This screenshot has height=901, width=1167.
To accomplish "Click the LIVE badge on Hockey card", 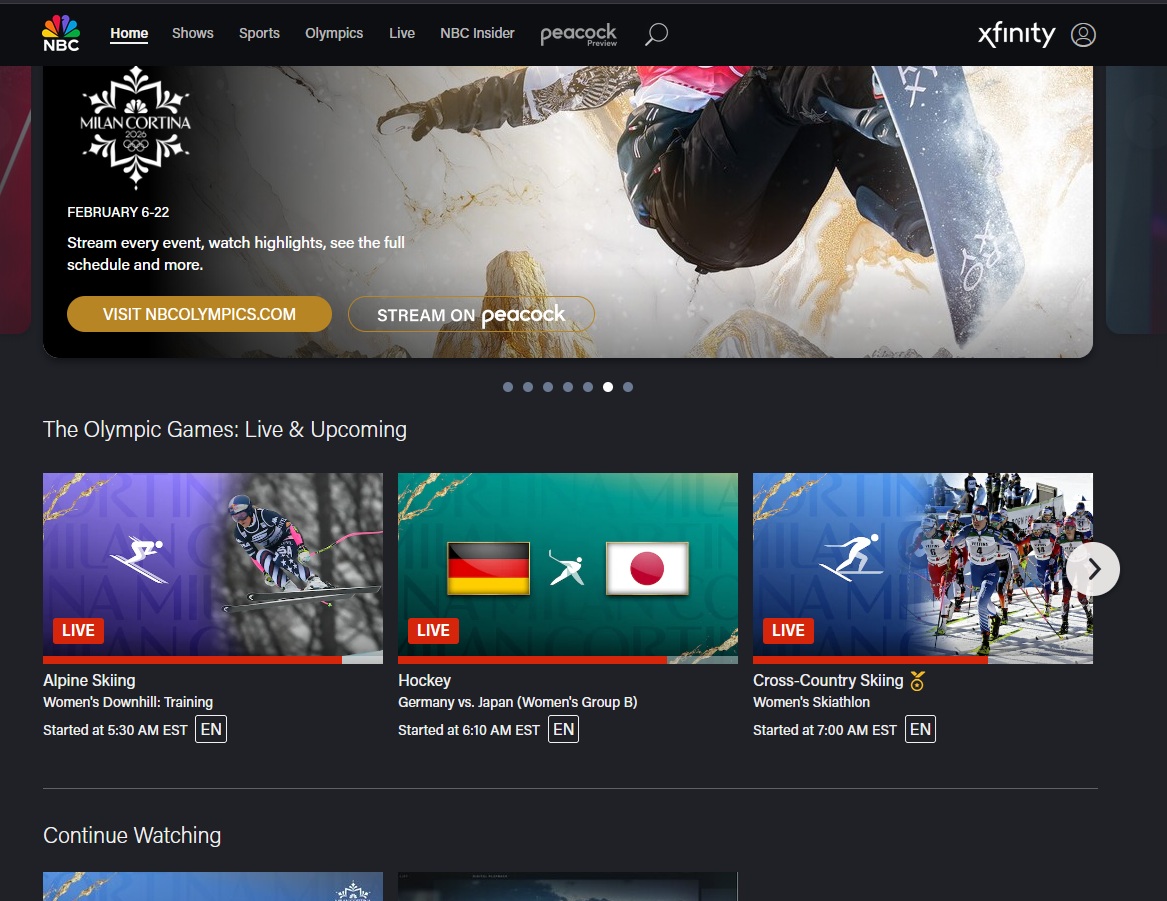I will (x=433, y=630).
